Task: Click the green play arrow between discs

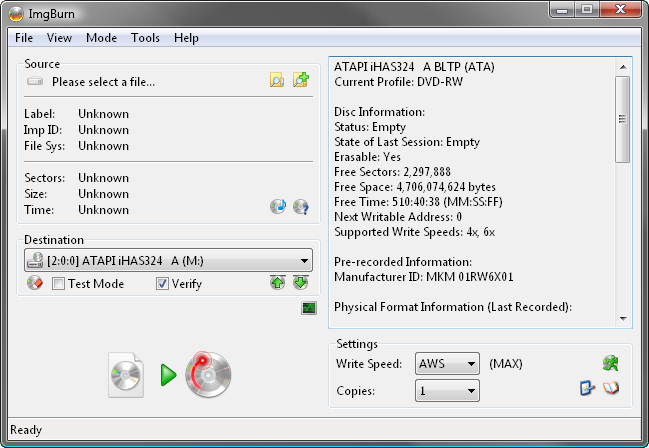Action: point(168,375)
